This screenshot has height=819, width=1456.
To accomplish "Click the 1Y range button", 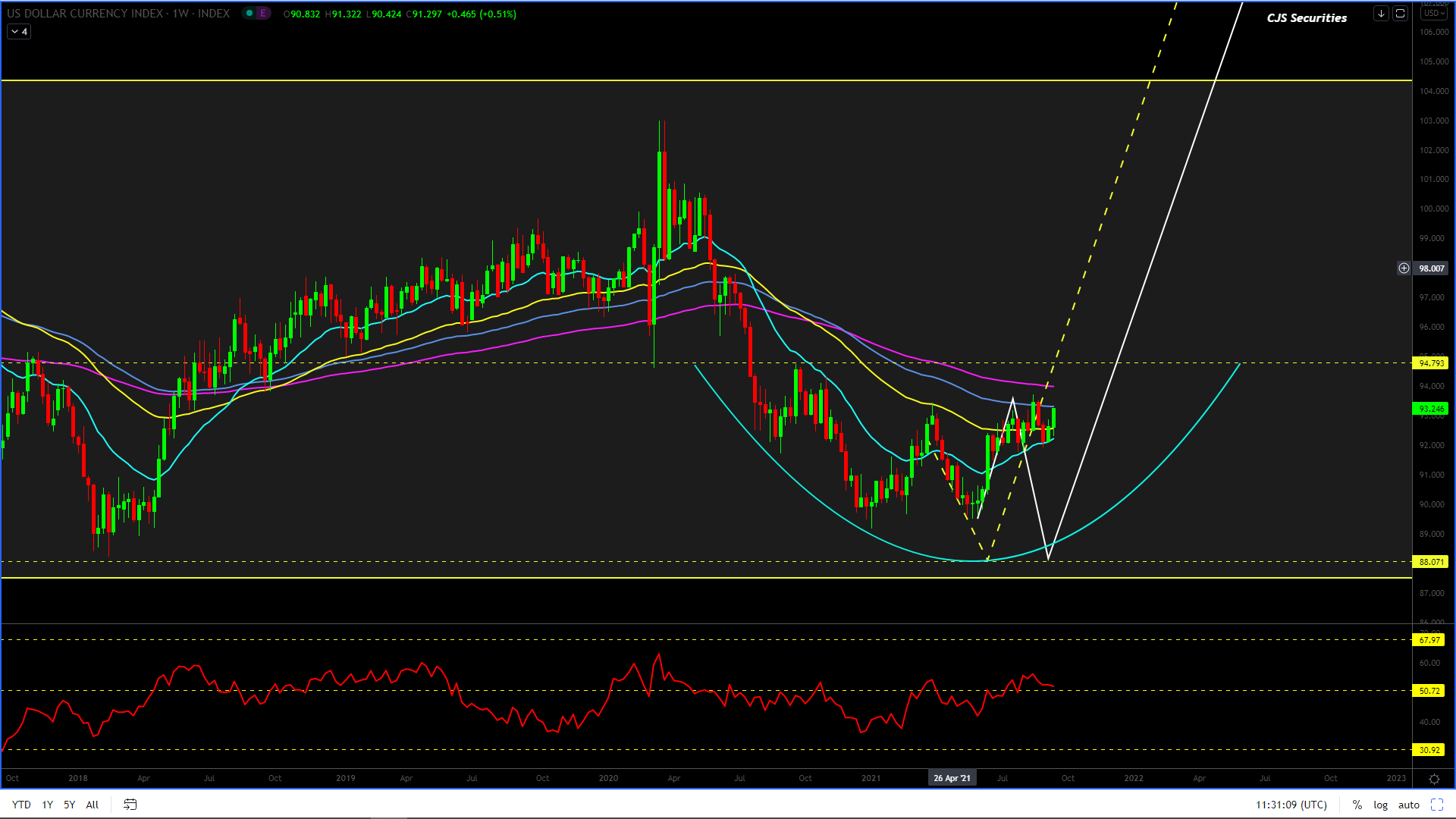I will [47, 805].
